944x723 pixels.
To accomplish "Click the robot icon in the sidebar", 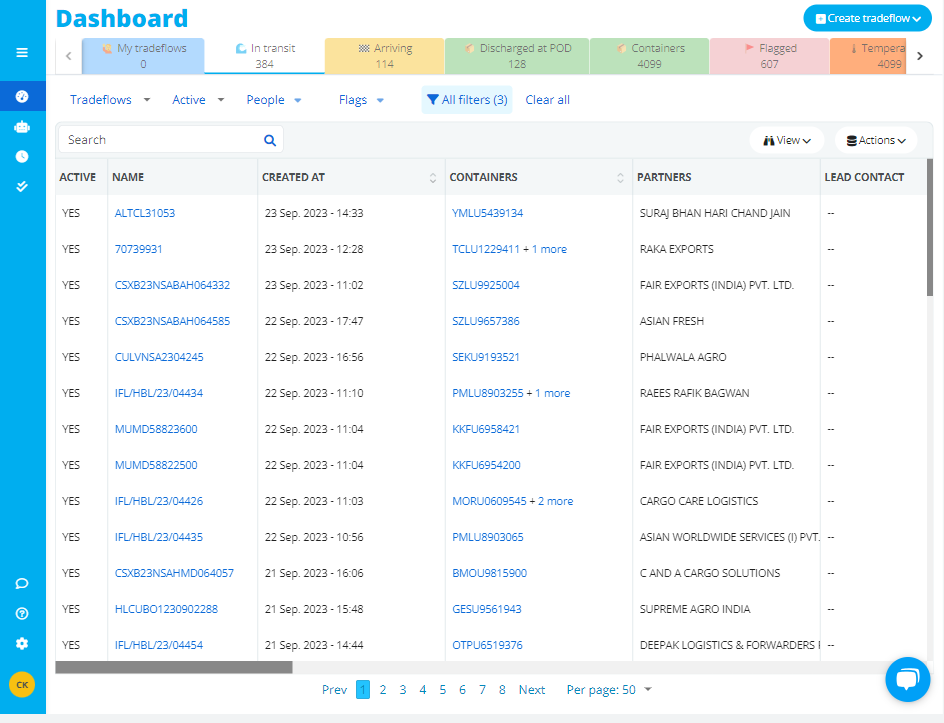I will [22, 127].
